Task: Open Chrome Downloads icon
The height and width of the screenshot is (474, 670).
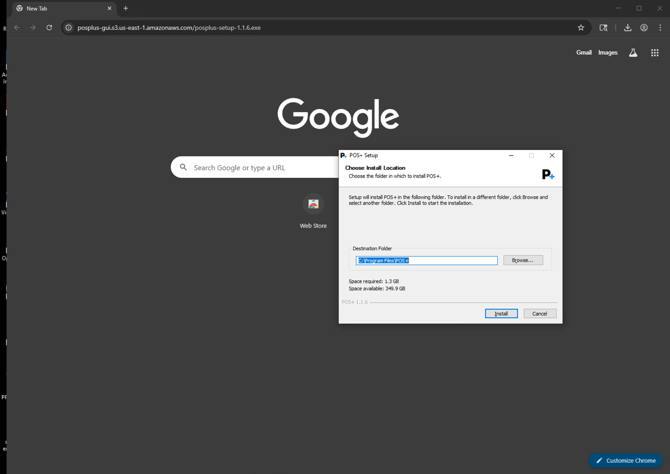Action: 627,28
